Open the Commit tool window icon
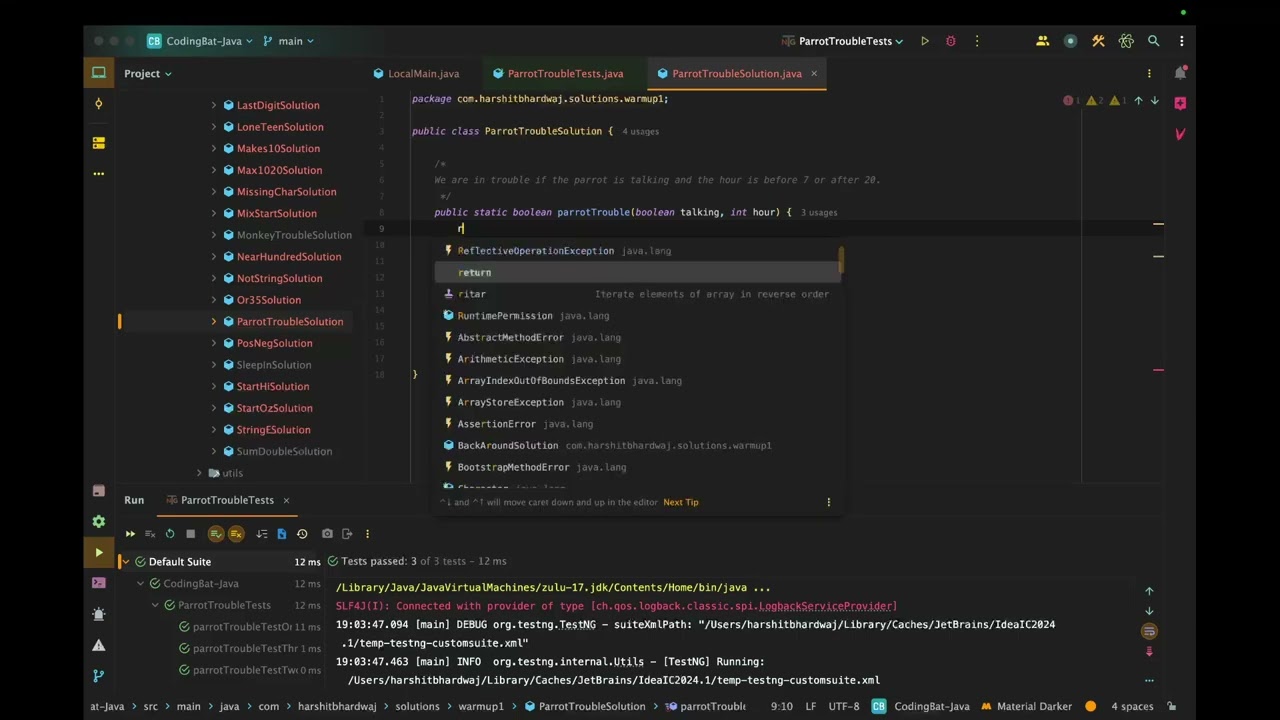The height and width of the screenshot is (720, 1280). click(x=99, y=104)
